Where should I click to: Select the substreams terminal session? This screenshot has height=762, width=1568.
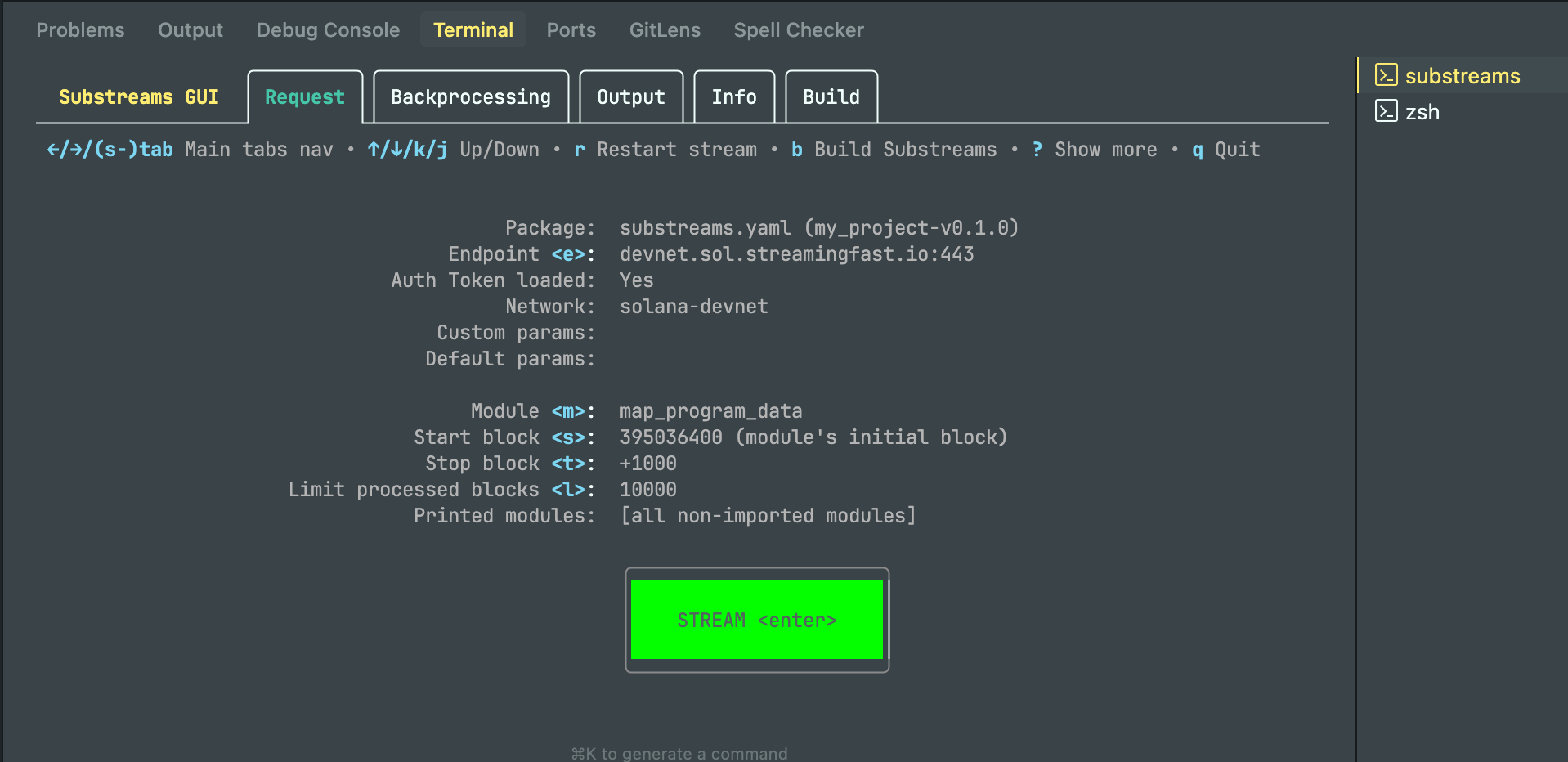click(1462, 76)
